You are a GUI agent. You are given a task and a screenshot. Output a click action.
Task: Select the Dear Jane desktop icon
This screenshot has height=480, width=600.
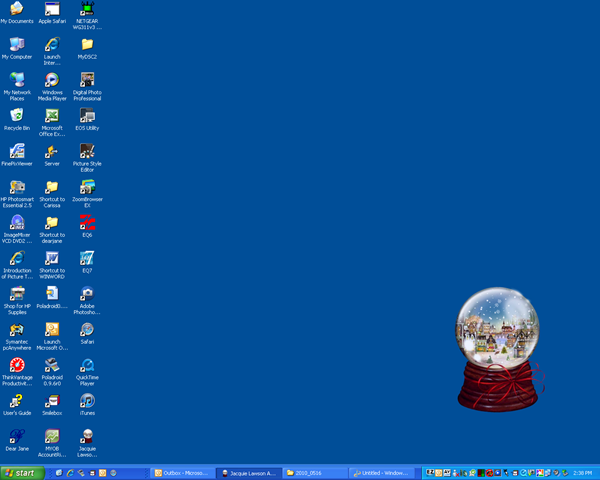17,440
